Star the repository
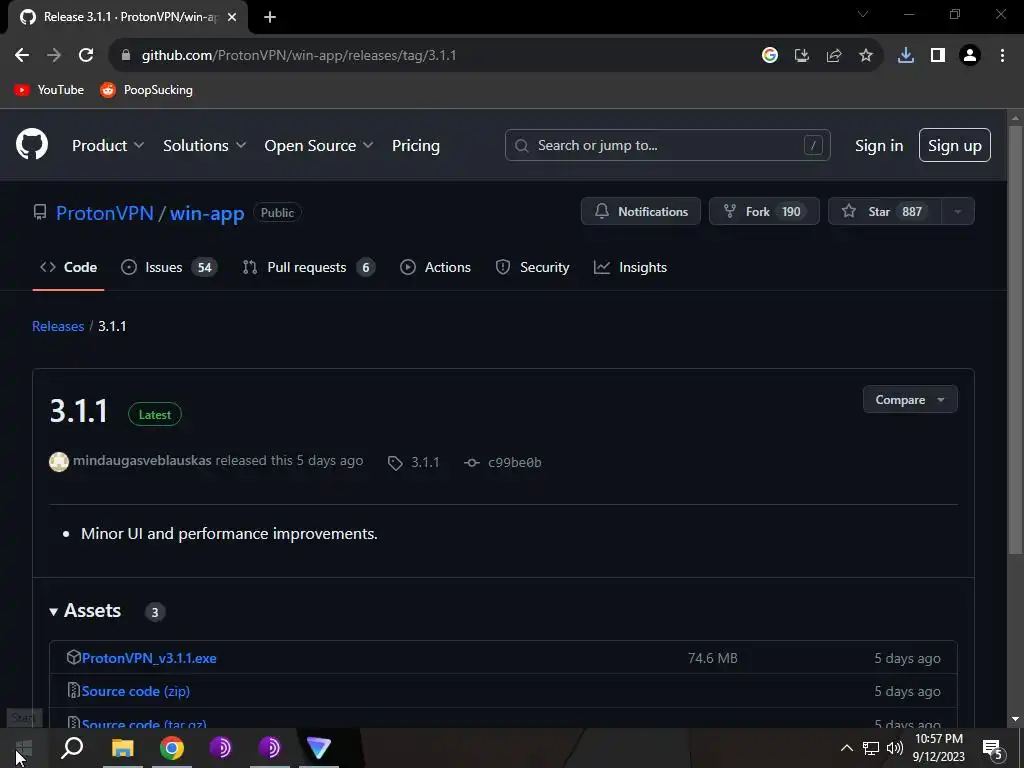This screenshot has width=1024, height=768. coord(885,212)
